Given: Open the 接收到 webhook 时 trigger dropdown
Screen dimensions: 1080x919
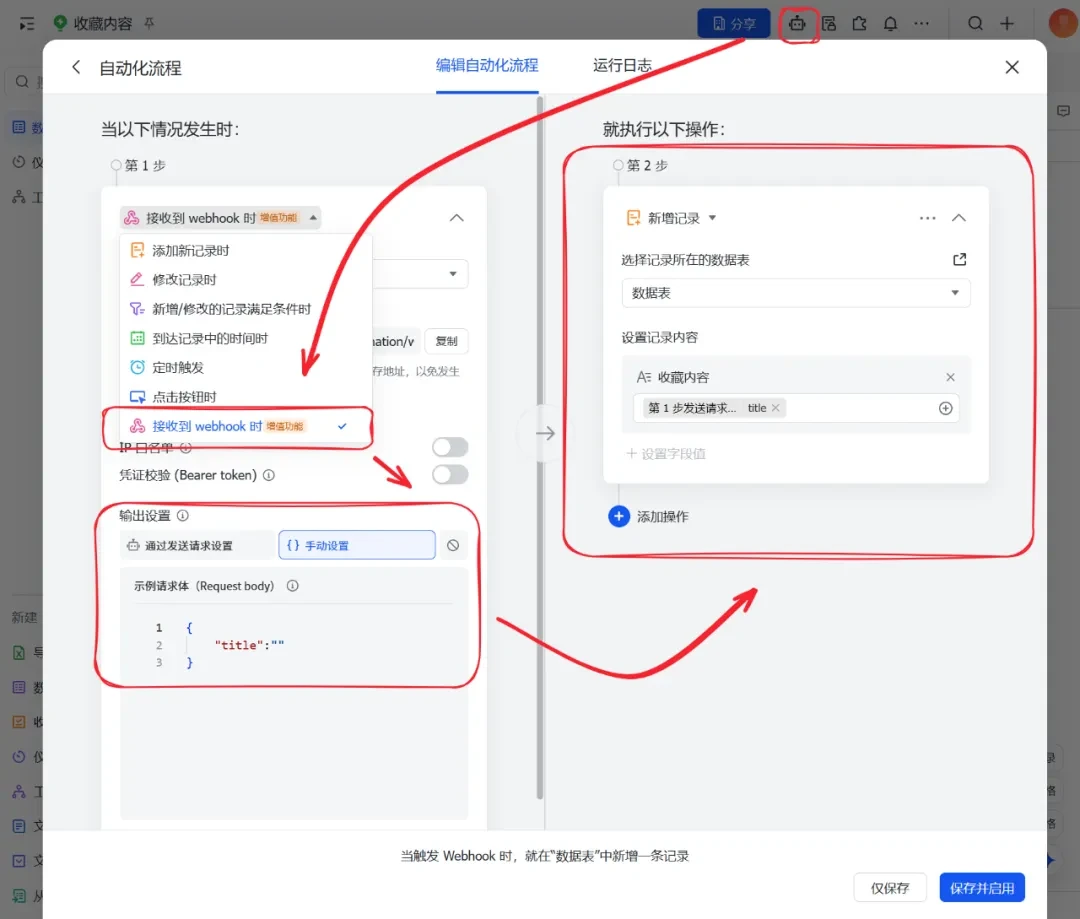Looking at the screenshot, I should coord(220,218).
